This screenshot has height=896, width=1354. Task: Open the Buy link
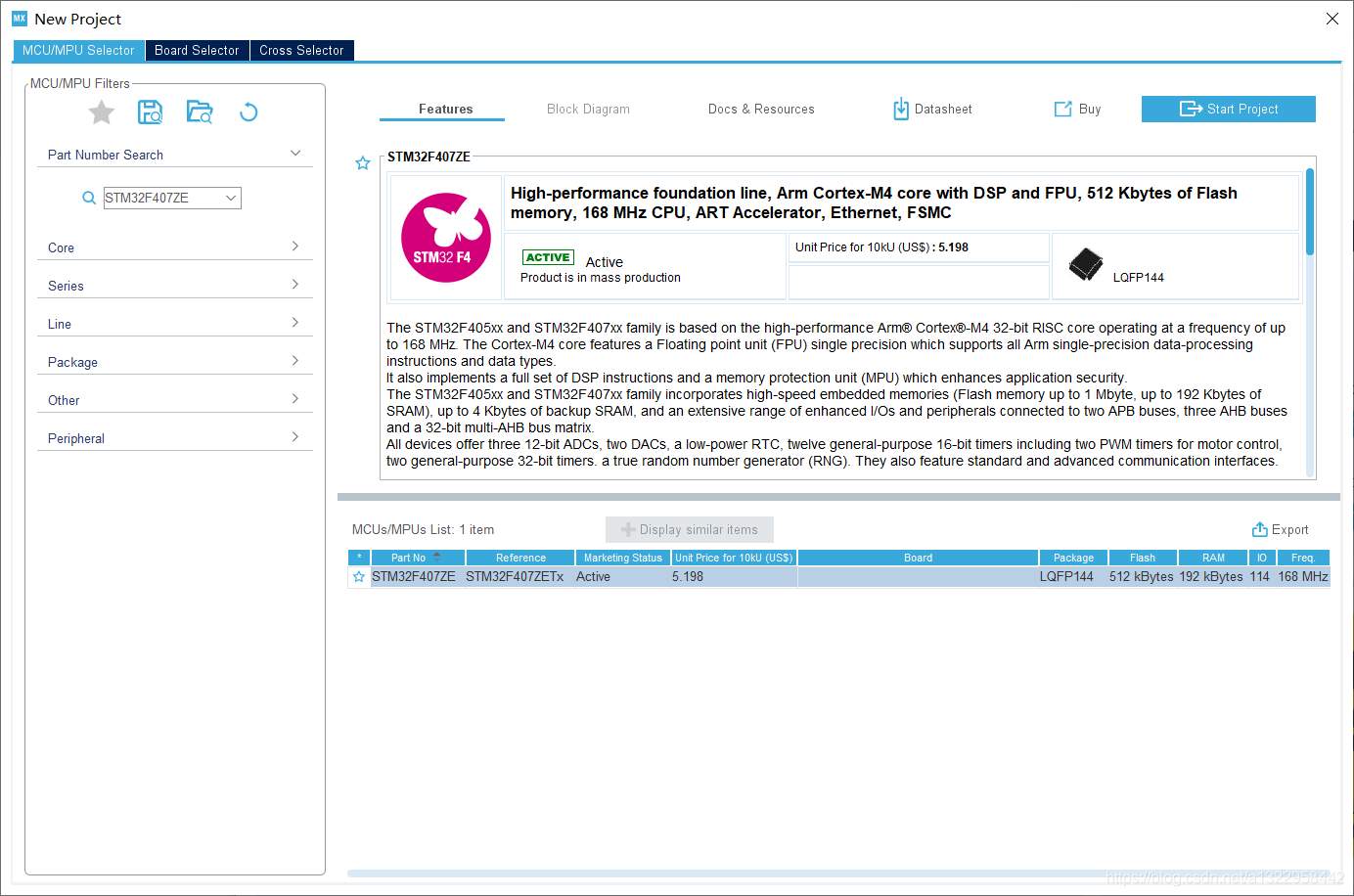1077,109
